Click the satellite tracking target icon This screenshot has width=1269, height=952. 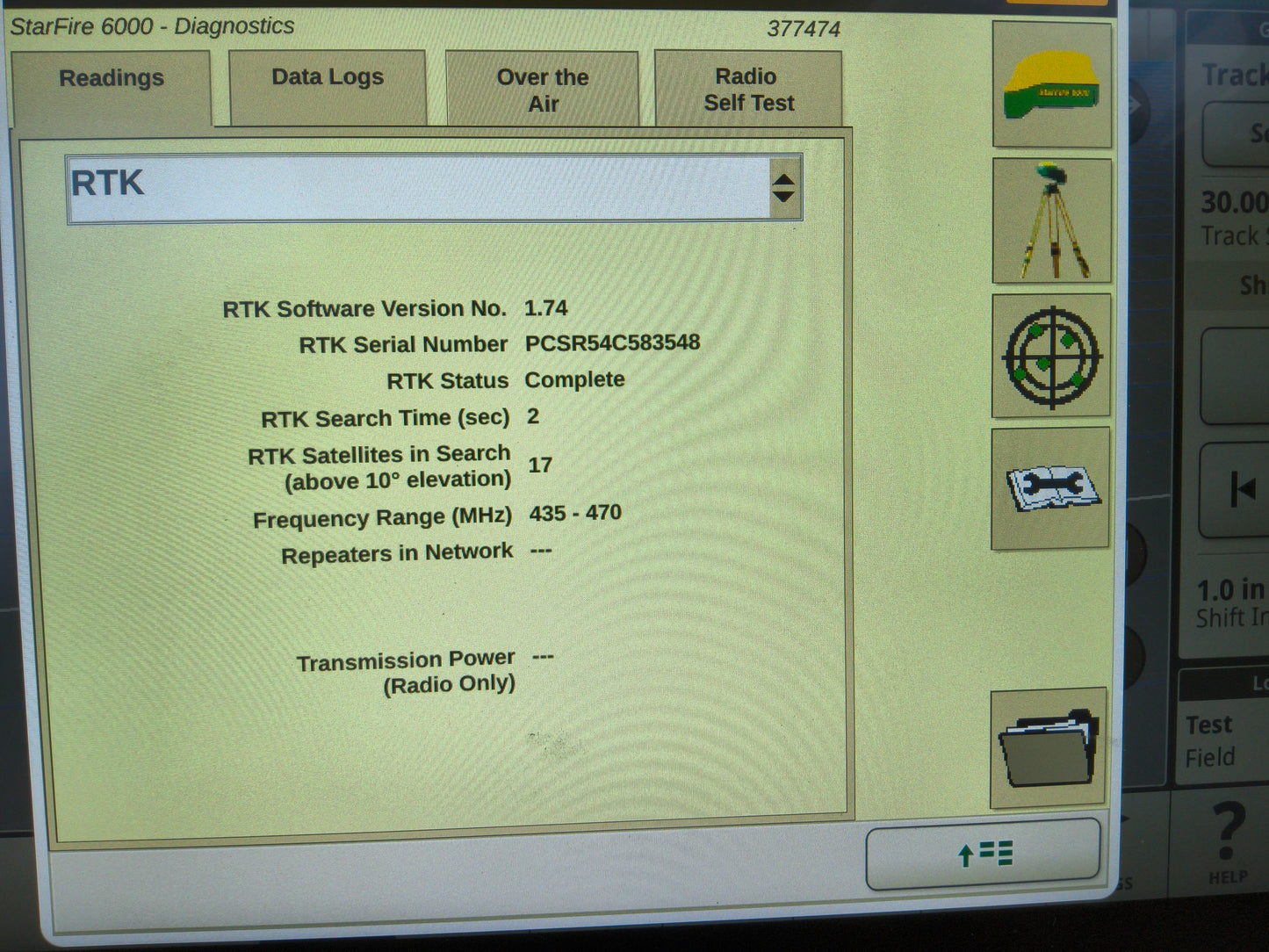coord(1051,357)
